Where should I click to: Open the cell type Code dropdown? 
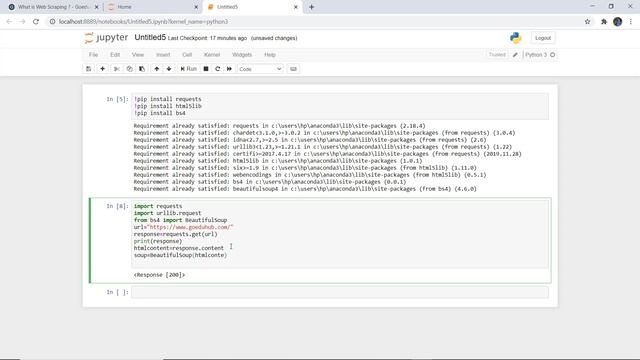click(260, 69)
